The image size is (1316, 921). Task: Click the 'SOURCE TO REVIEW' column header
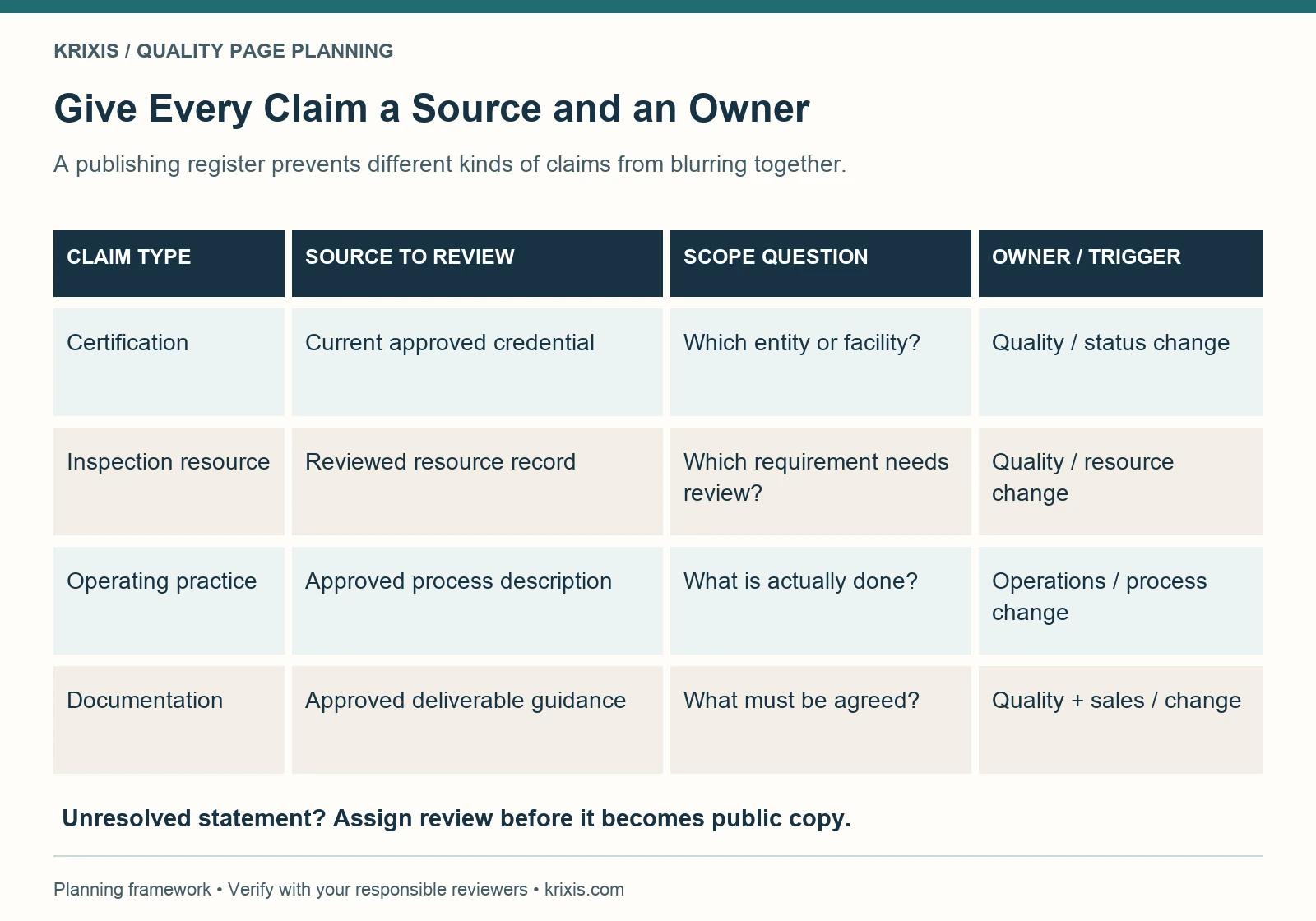point(477,263)
